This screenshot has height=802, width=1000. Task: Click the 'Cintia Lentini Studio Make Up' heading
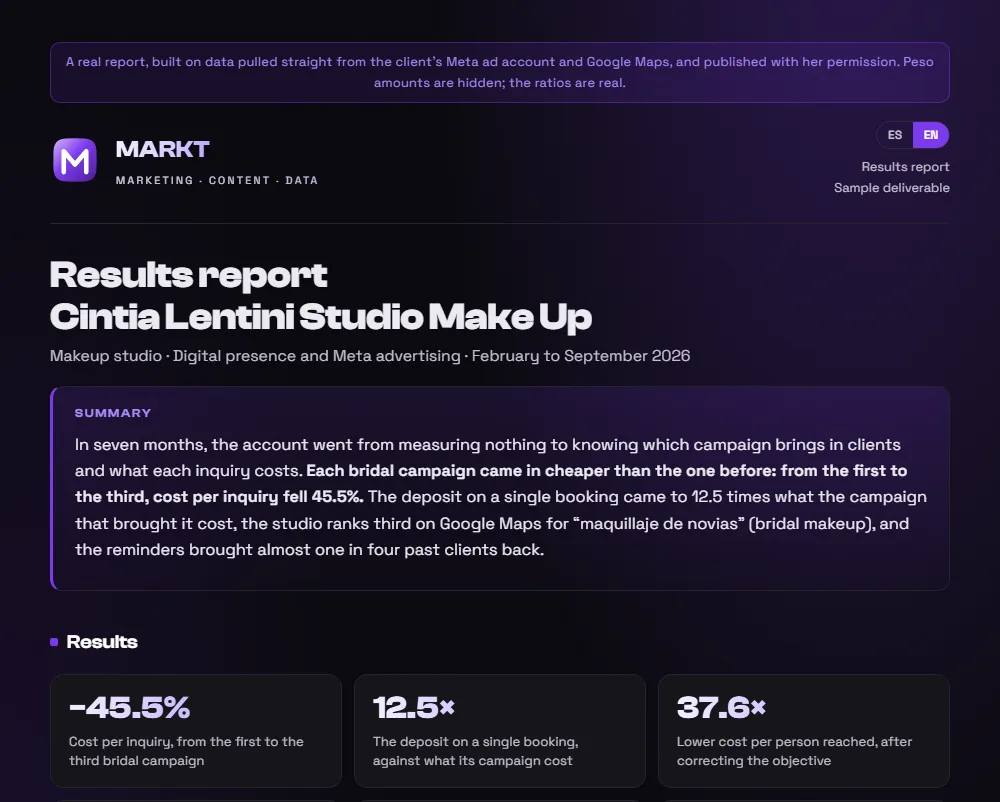[x=321, y=317]
